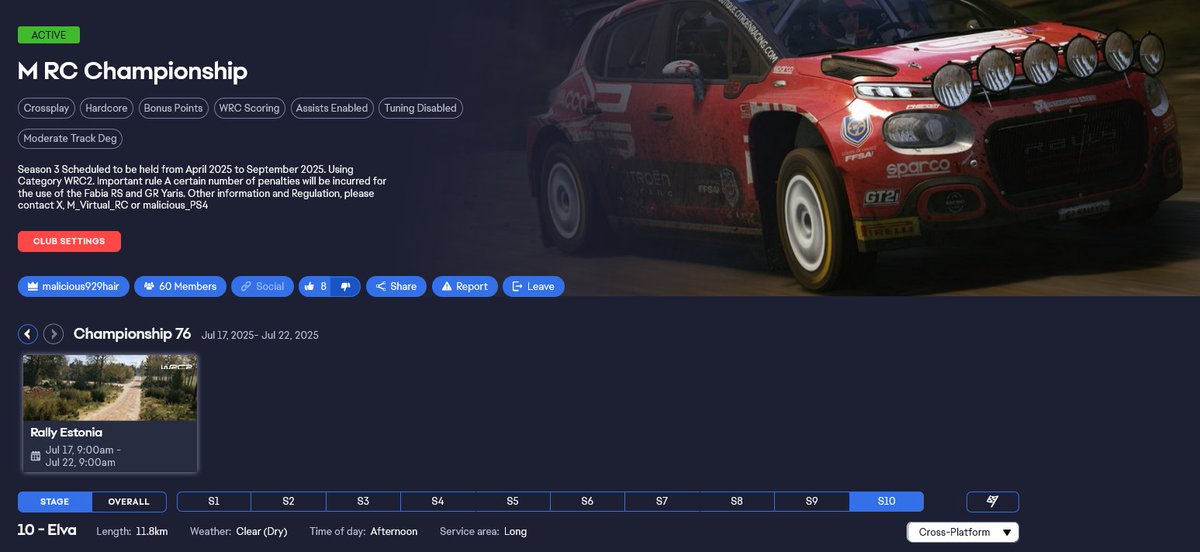Select stage tab S5
This screenshot has height=552, width=1200.
click(x=512, y=501)
